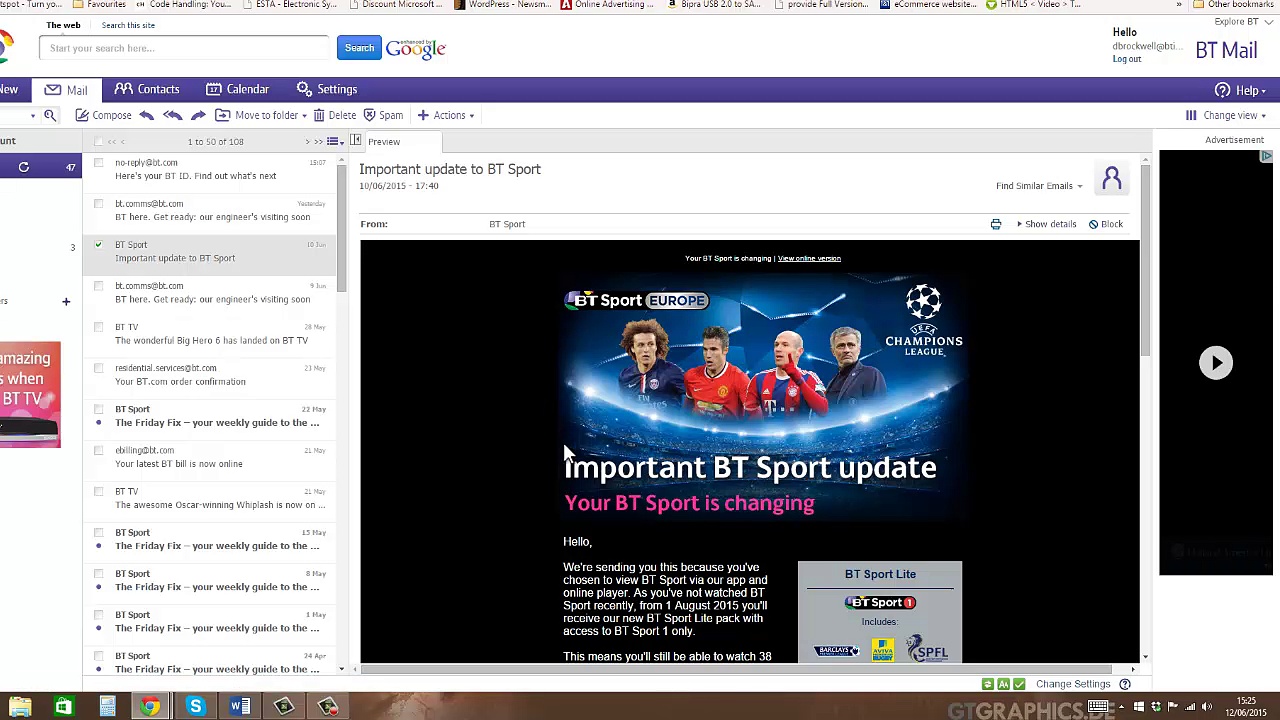Click the View online version link
1280x720 pixels.
(809, 258)
